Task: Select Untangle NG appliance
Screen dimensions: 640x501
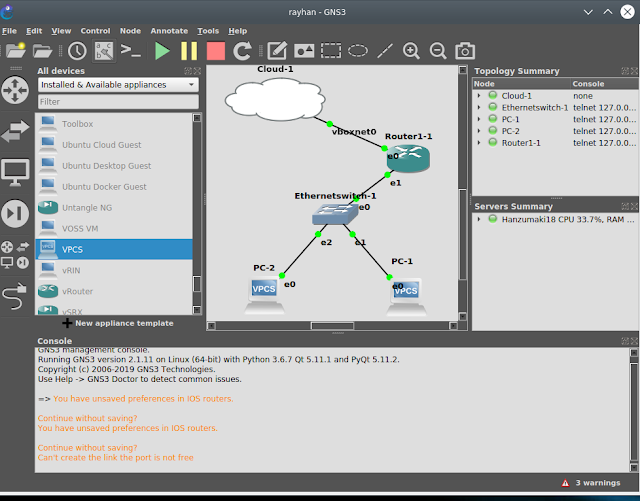Action: click(x=114, y=207)
